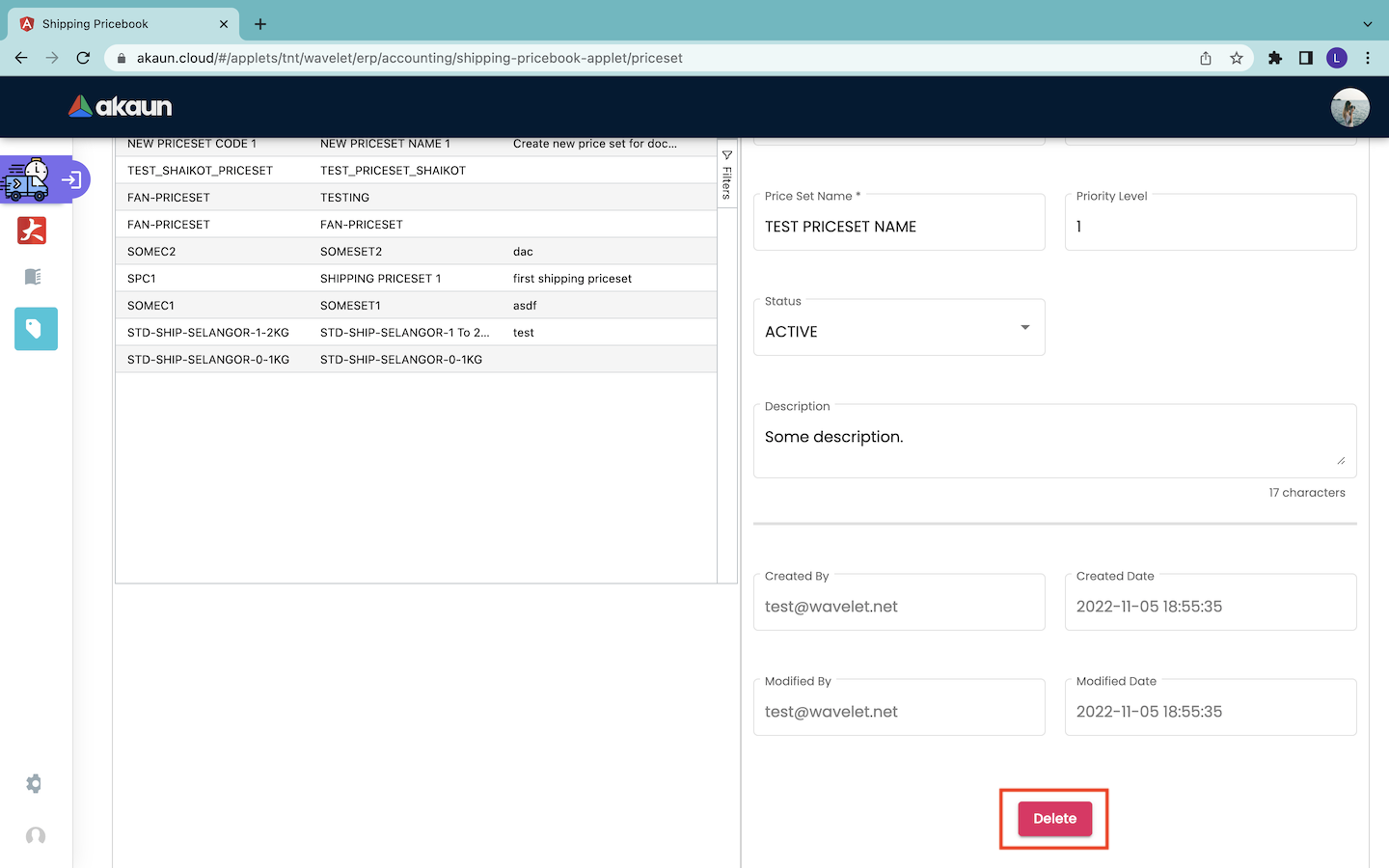Image resolution: width=1389 pixels, height=868 pixels.
Task: Bookmark this page with star icon
Action: [1237, 58]
